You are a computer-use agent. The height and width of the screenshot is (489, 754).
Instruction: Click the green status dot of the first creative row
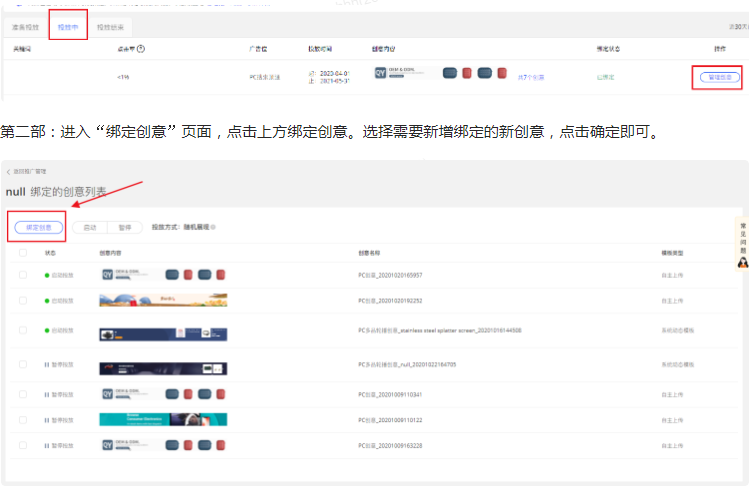coord(46,274)
